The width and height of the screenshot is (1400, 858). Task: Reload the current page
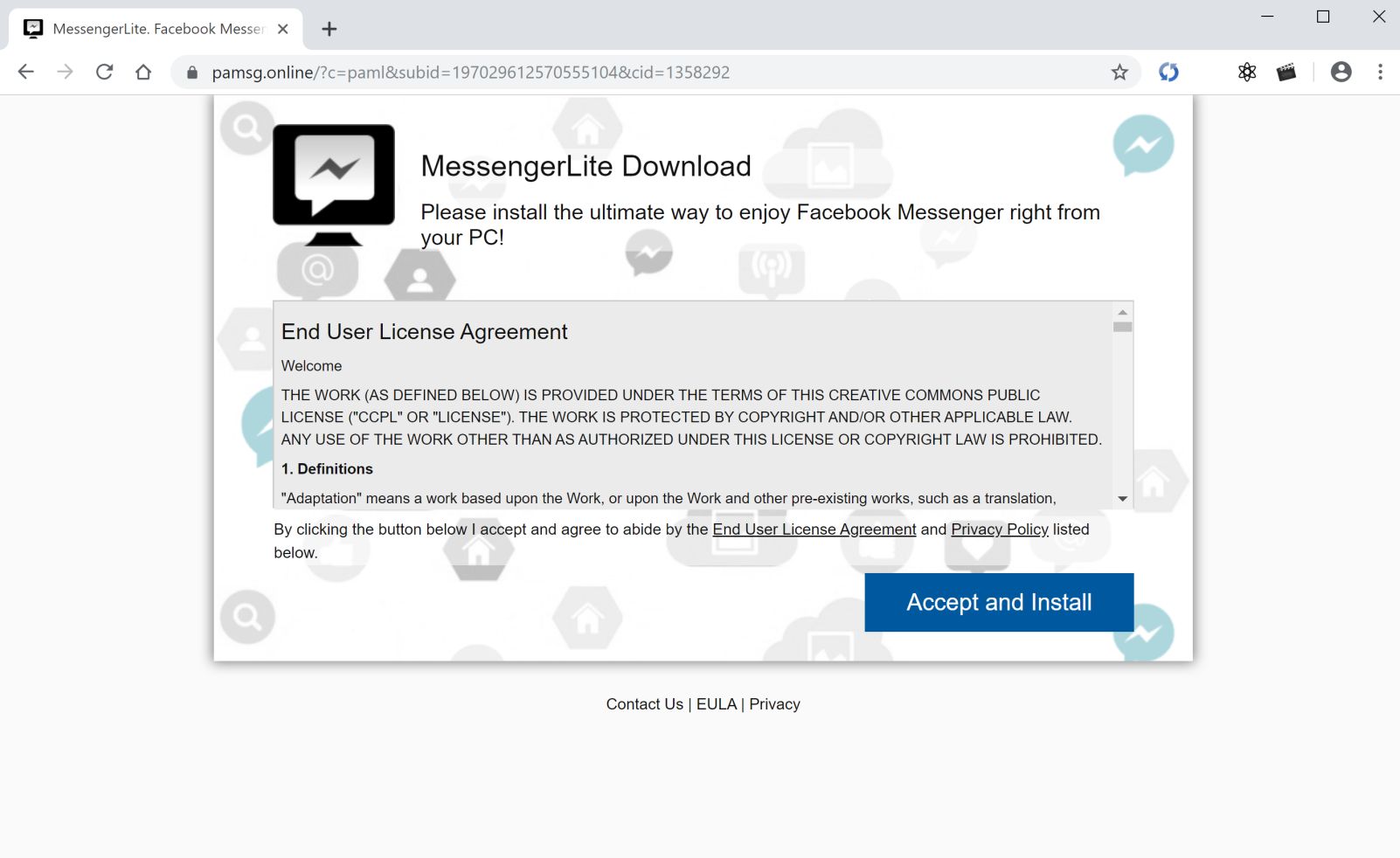104,73
